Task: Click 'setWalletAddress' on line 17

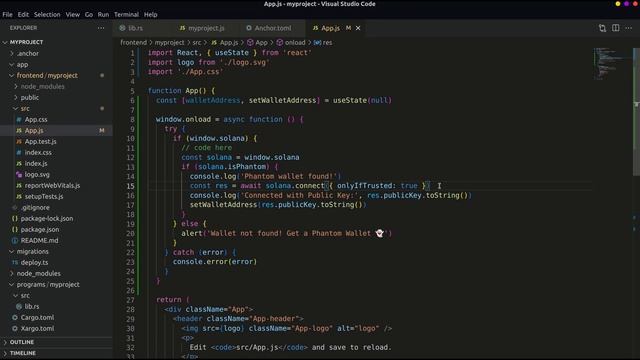Action: (x=223, y=205)
